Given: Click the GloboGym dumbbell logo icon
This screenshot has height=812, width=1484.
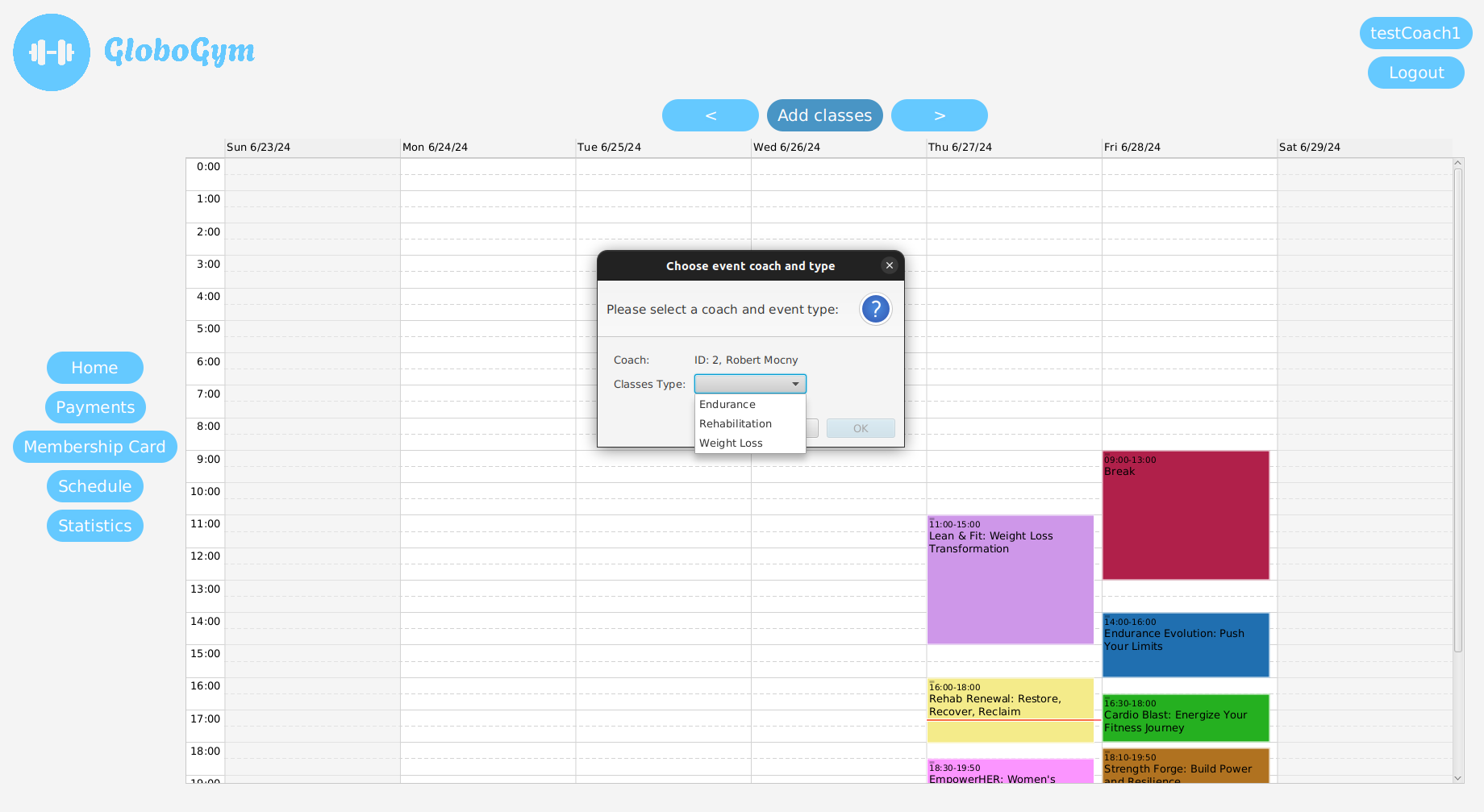Looking at the screenshot, I should tap(52, 52).
